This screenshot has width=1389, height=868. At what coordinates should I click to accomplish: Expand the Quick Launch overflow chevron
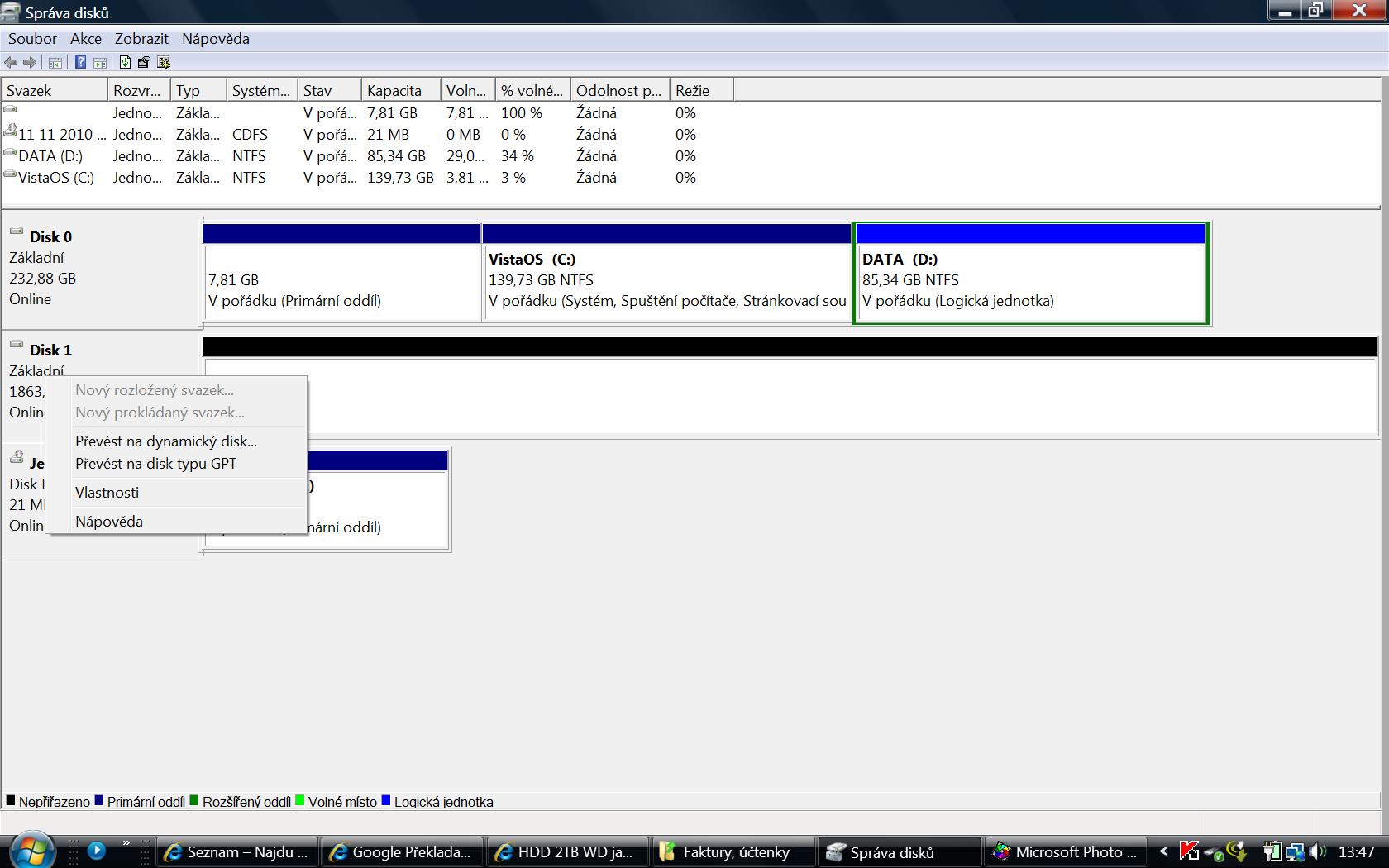coord(126,843)
